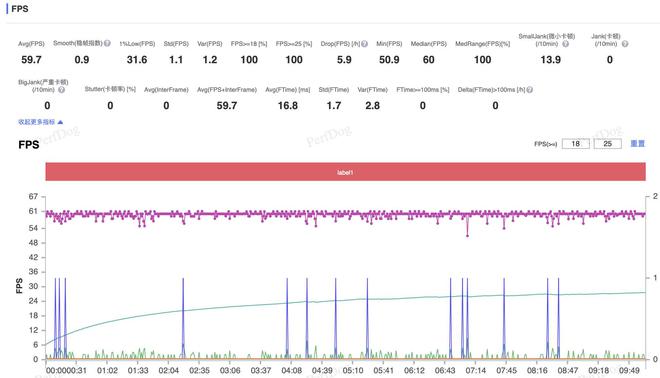Click the 09:49 time axis label
The image size is (660, 378).
pos(629,370)
